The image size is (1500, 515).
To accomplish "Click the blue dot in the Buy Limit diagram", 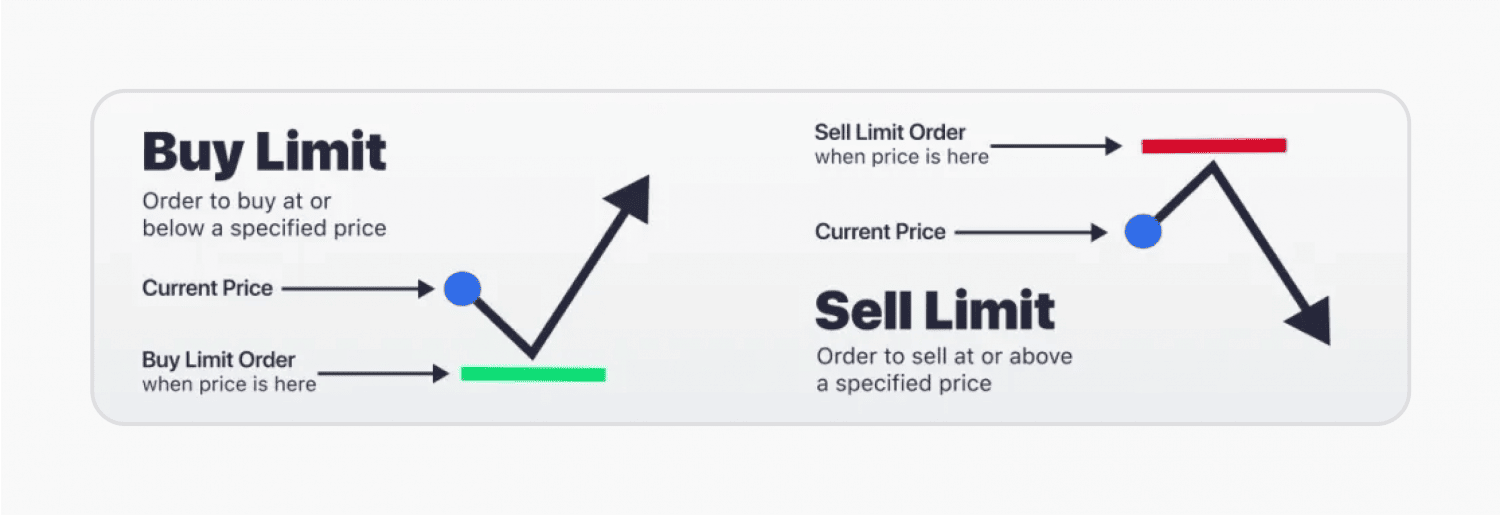I will [x=462, y=289].
